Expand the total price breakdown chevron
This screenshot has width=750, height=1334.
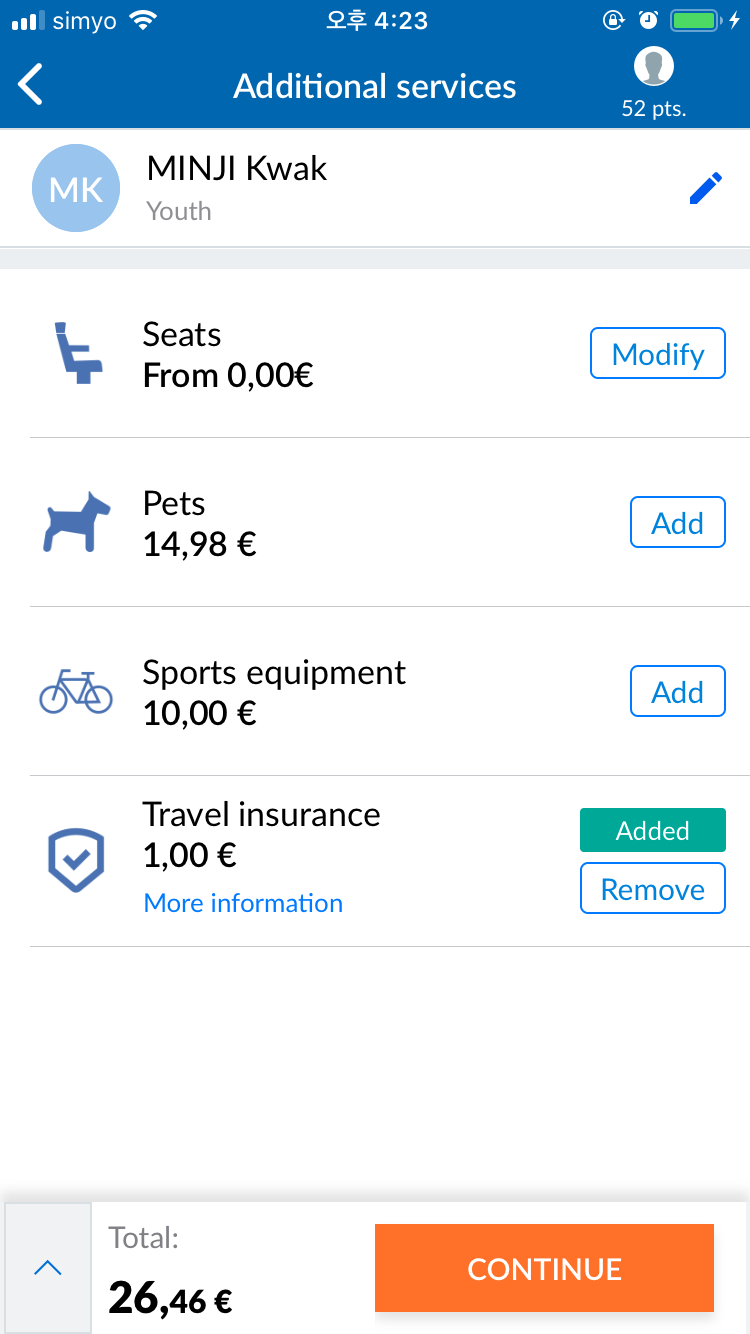tap(48, 1268)
